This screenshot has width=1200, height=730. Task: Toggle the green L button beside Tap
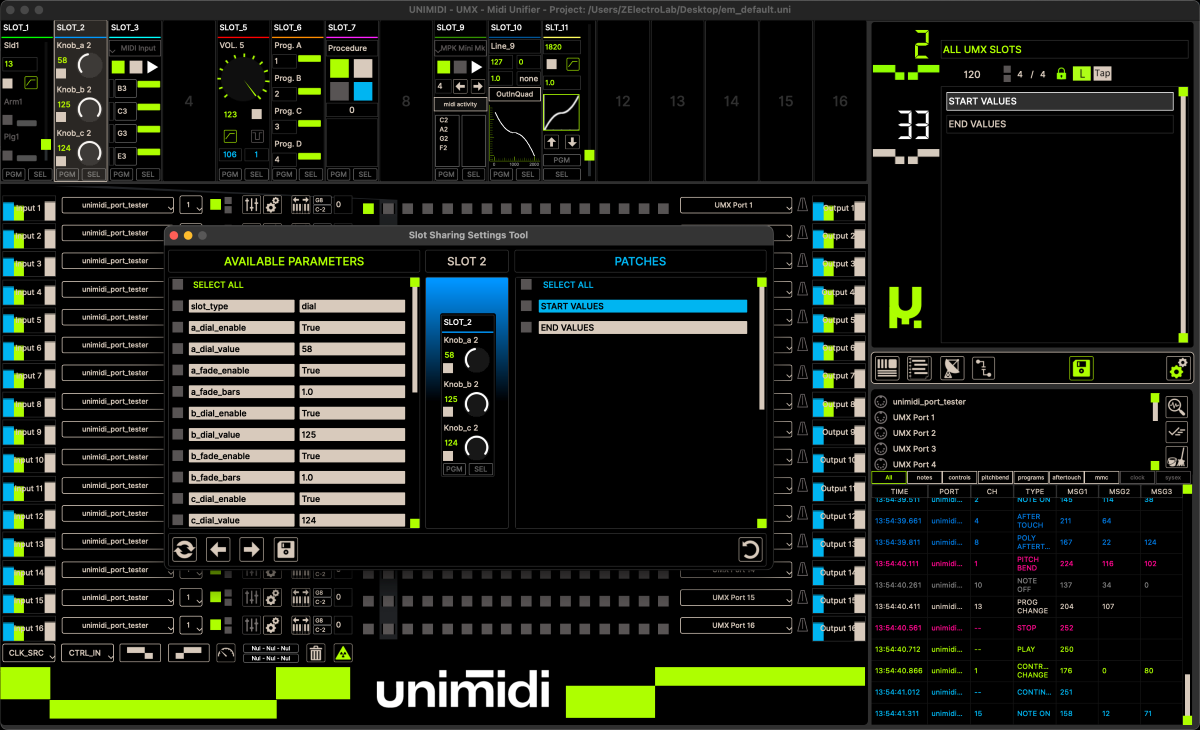[x=1081, y=74]
